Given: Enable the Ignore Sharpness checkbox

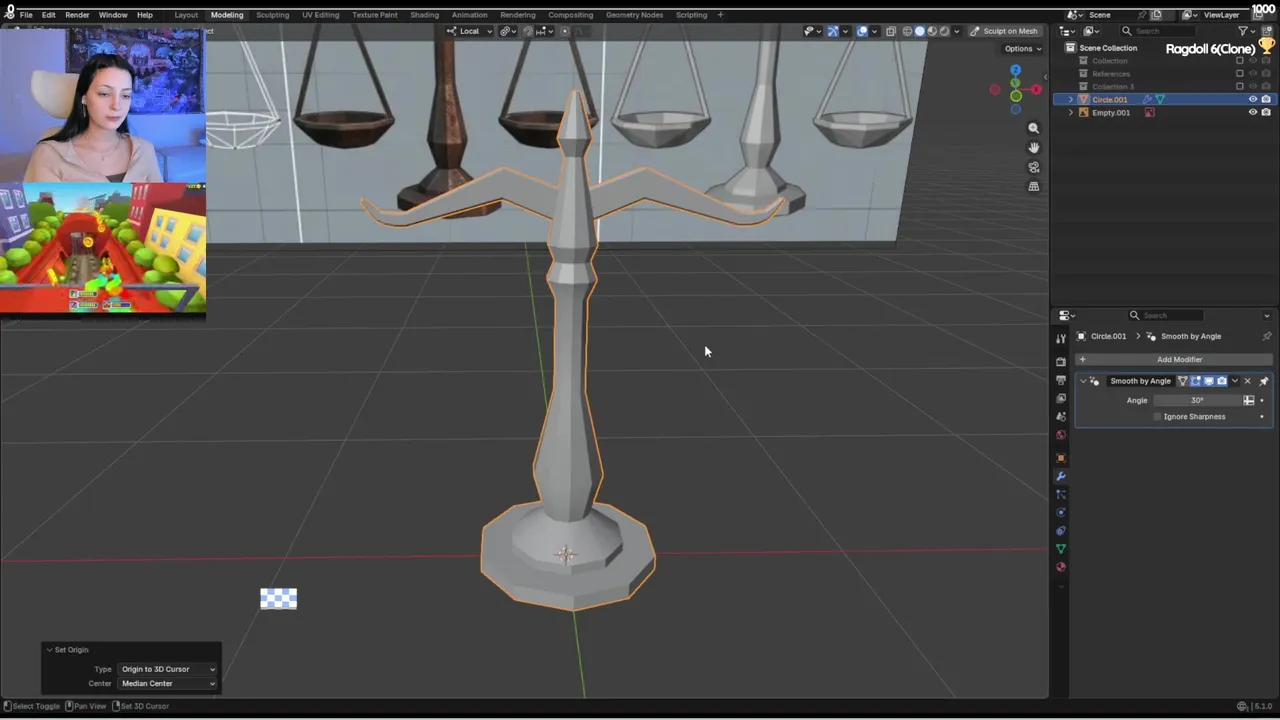Looking at the screenshot, I should point(1157,417).
